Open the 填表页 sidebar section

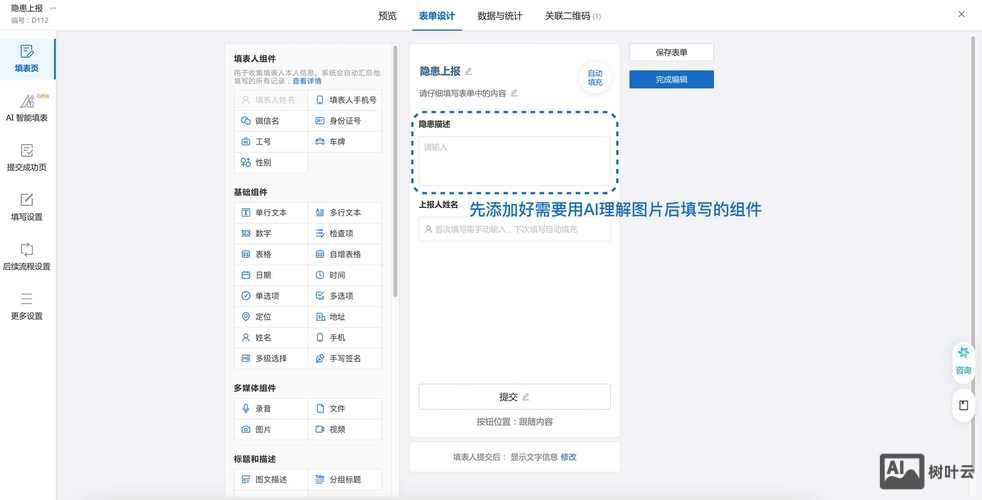pyautogui.click(x=27, y=59)
